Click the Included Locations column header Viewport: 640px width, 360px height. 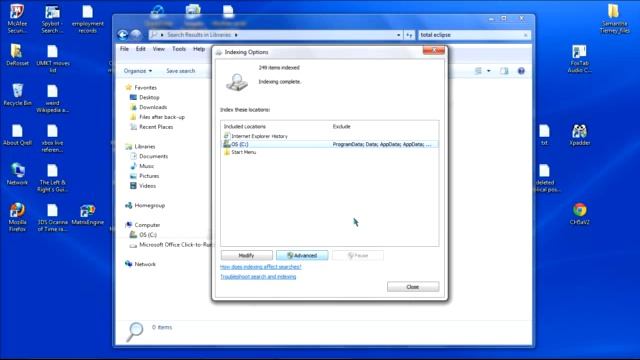click(x=244, y=127)
